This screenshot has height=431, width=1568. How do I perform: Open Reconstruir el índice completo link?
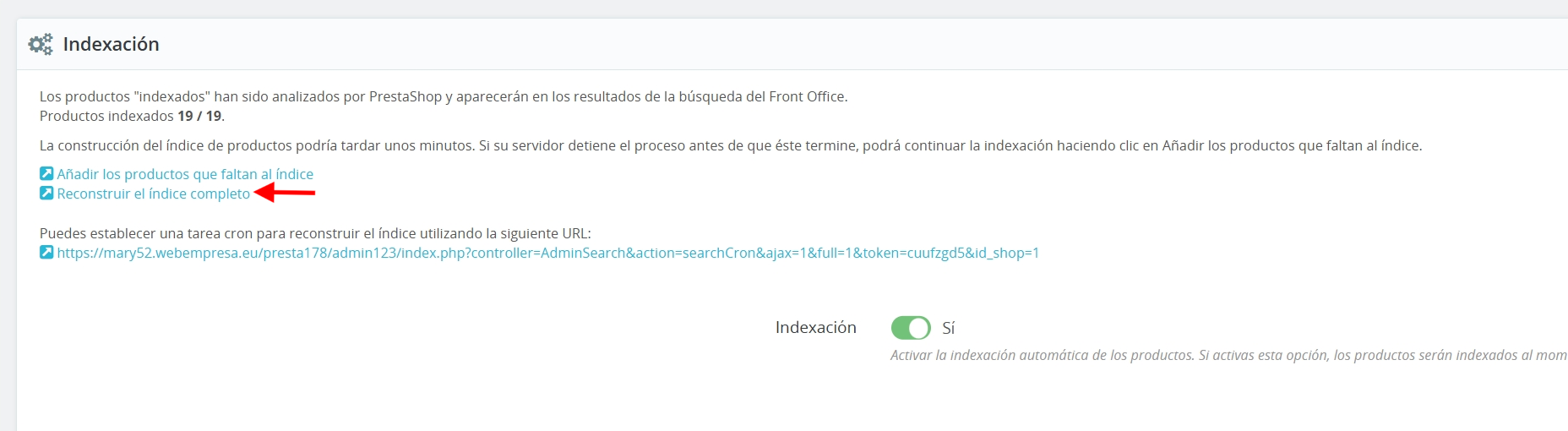pos(154,194)
